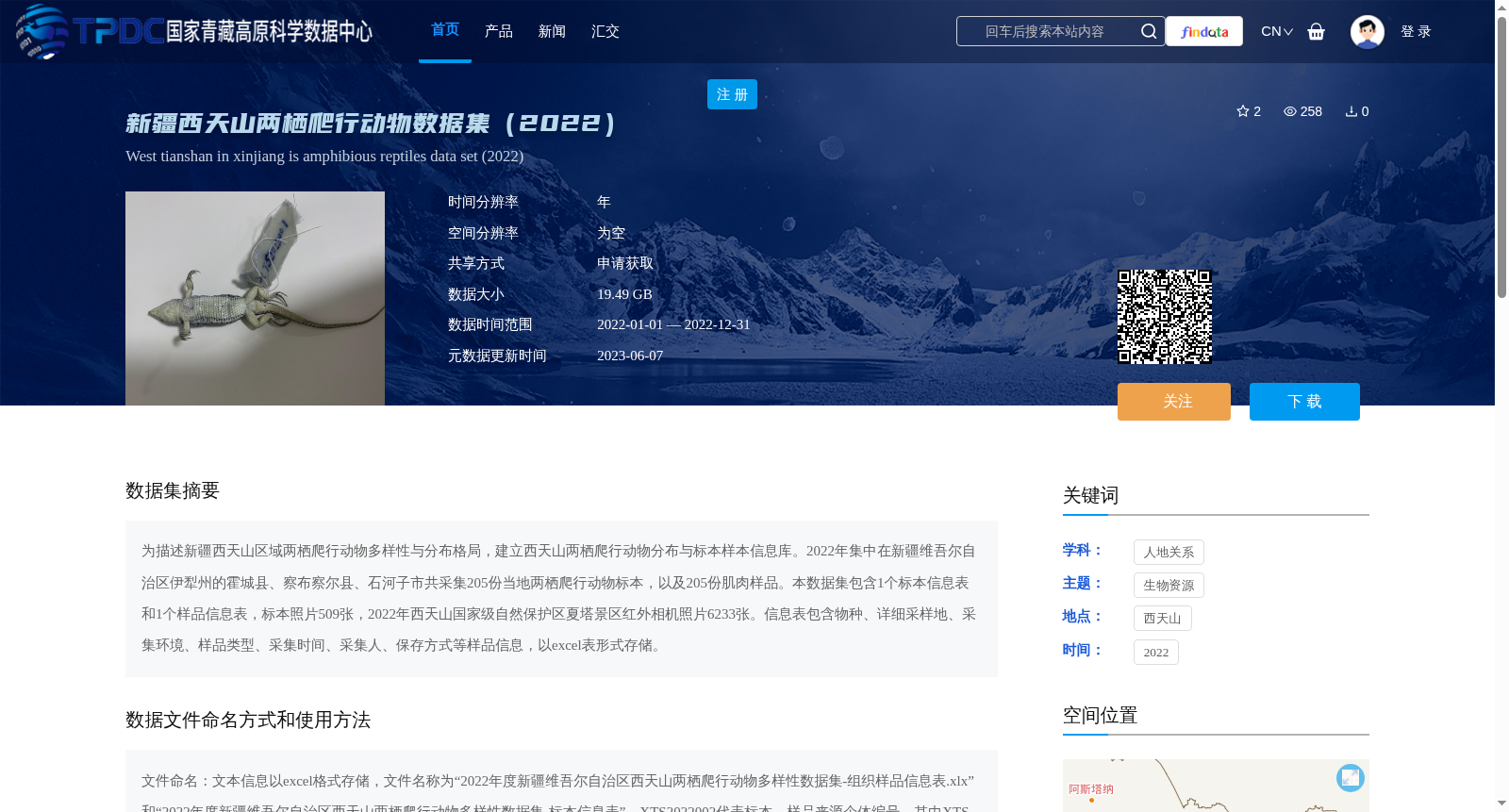Click the TPDC globe logo
The image size is (1509, 812).
pyautogui.click(x=42, y=31)
